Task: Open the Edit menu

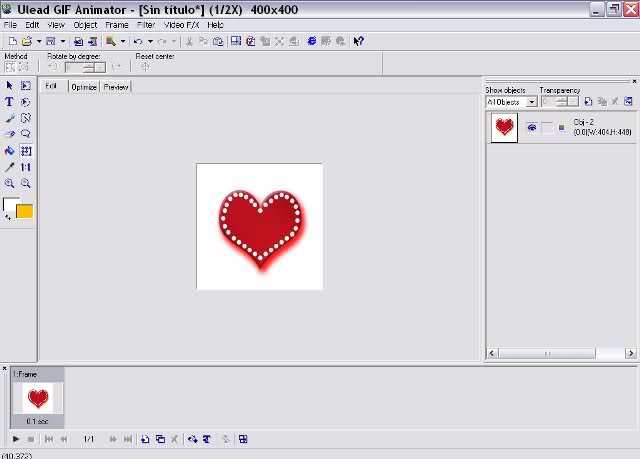Action: pos(32,25)
